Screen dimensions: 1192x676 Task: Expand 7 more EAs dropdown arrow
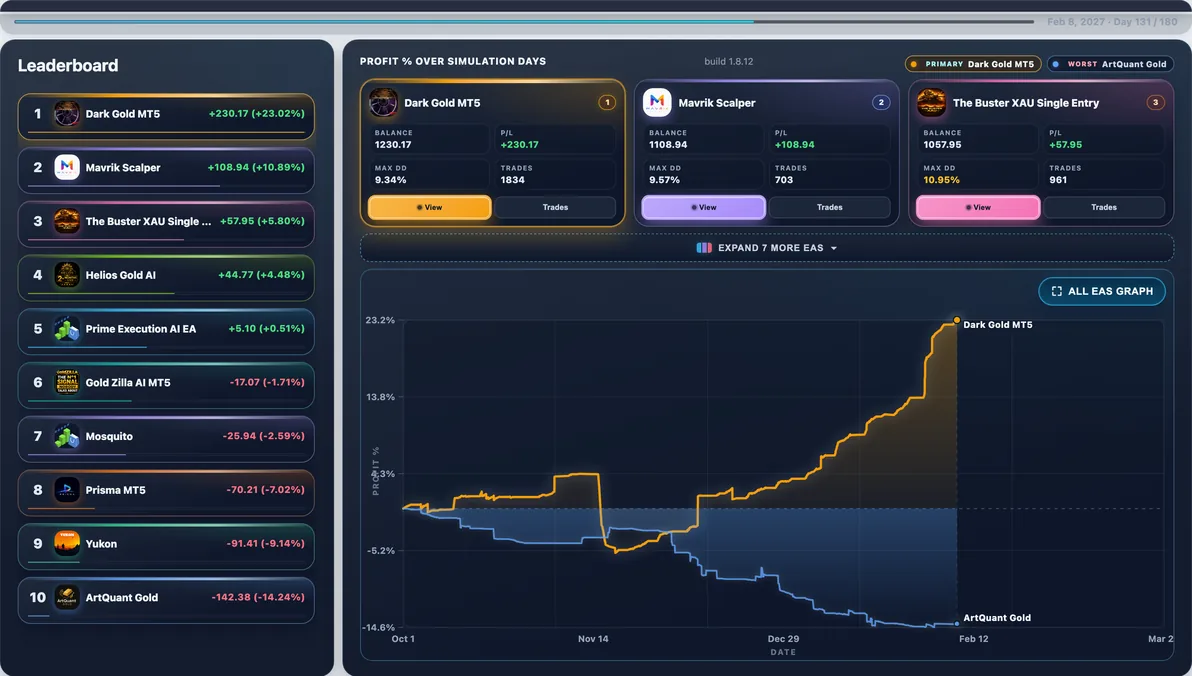(x=834, y=249)
